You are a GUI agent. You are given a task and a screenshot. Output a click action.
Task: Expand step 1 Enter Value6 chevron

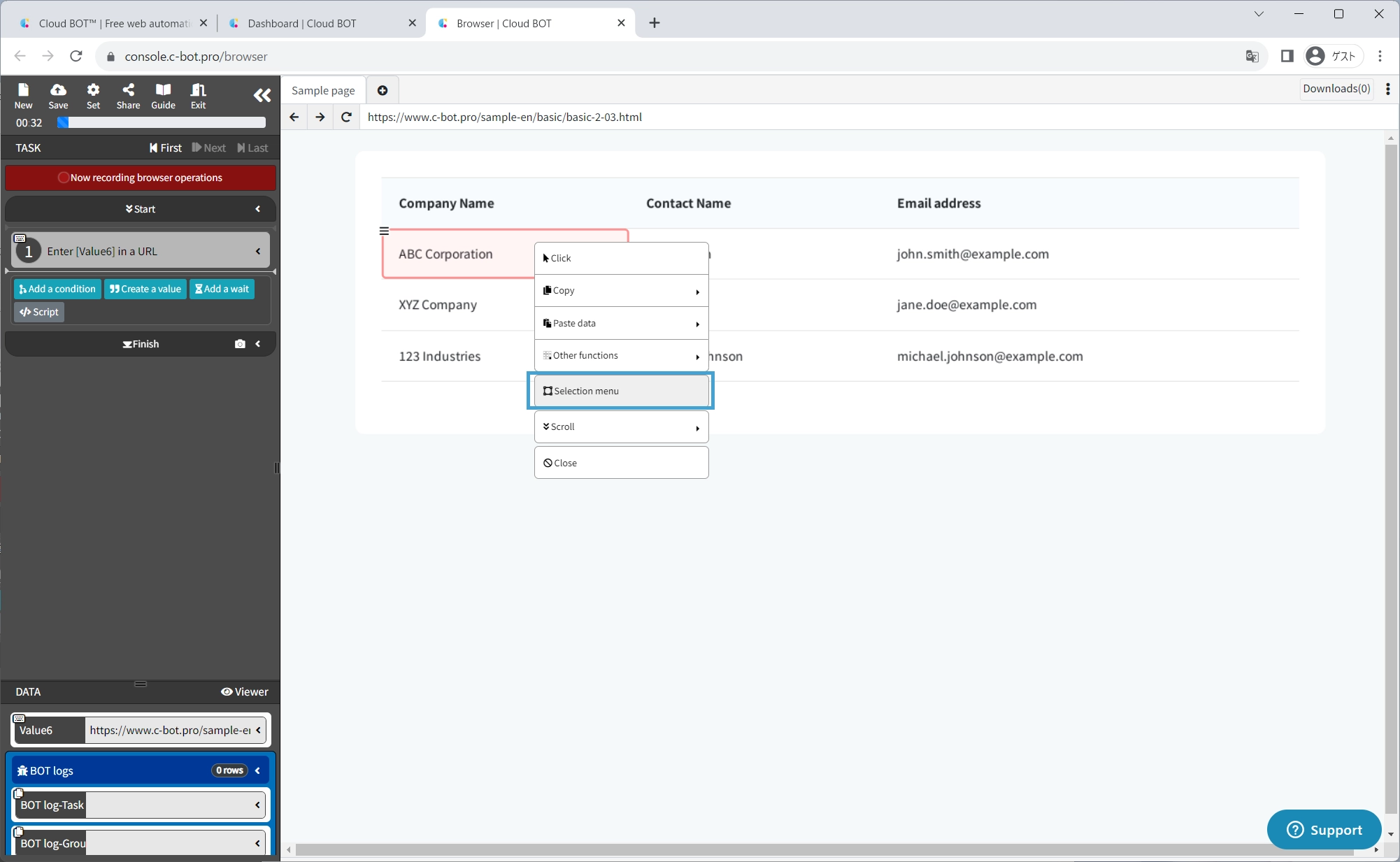[258, 251]
